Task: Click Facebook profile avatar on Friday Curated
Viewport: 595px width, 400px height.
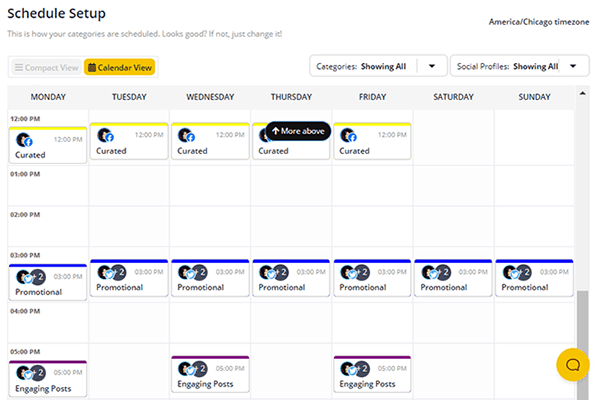Action: tap(349, 135)
